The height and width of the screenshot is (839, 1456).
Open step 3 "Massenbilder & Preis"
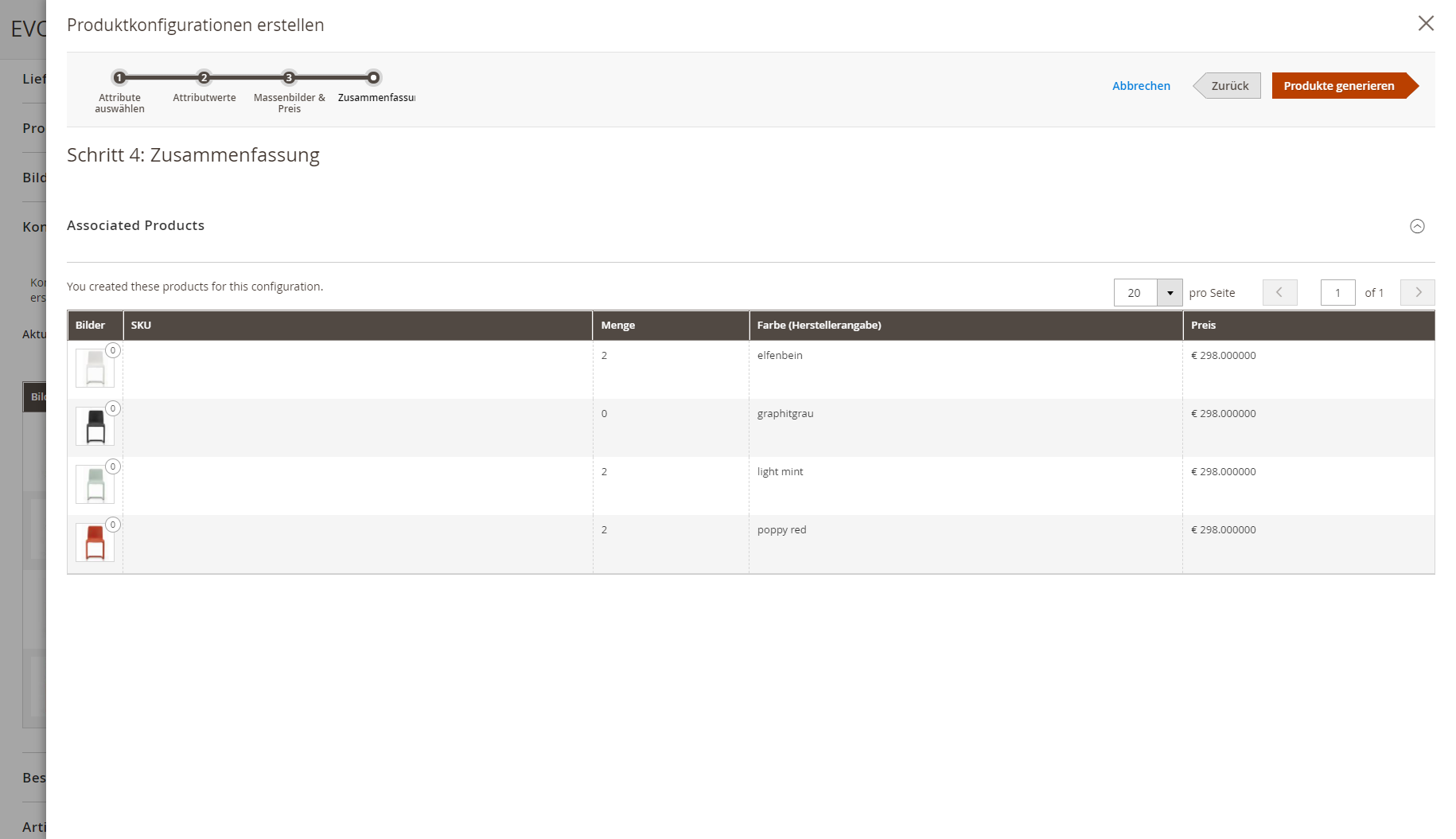288,79
